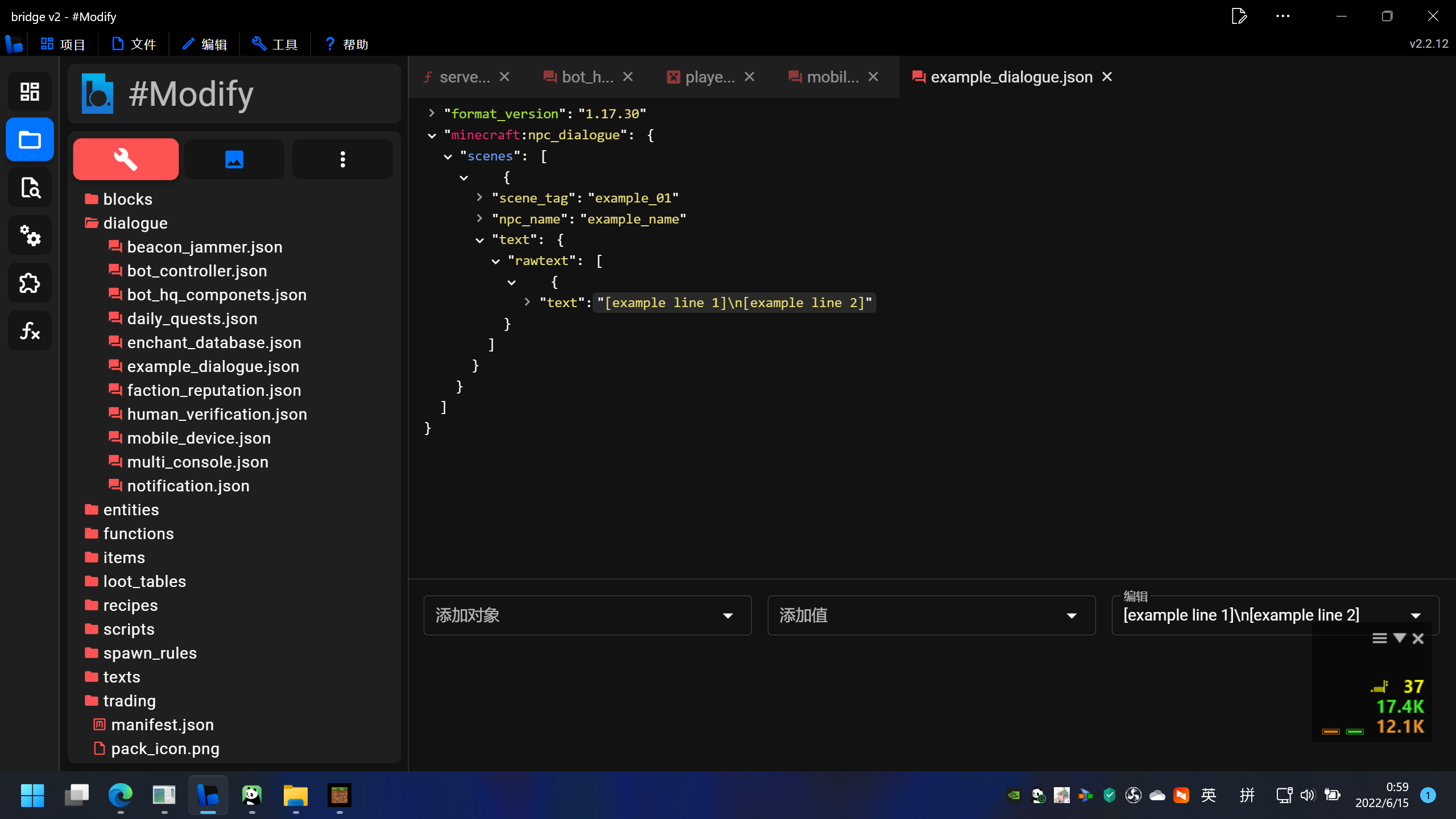Select the fx compiler icon in sidebar
The image size is (1456, 819).
[x=29, y=330]
